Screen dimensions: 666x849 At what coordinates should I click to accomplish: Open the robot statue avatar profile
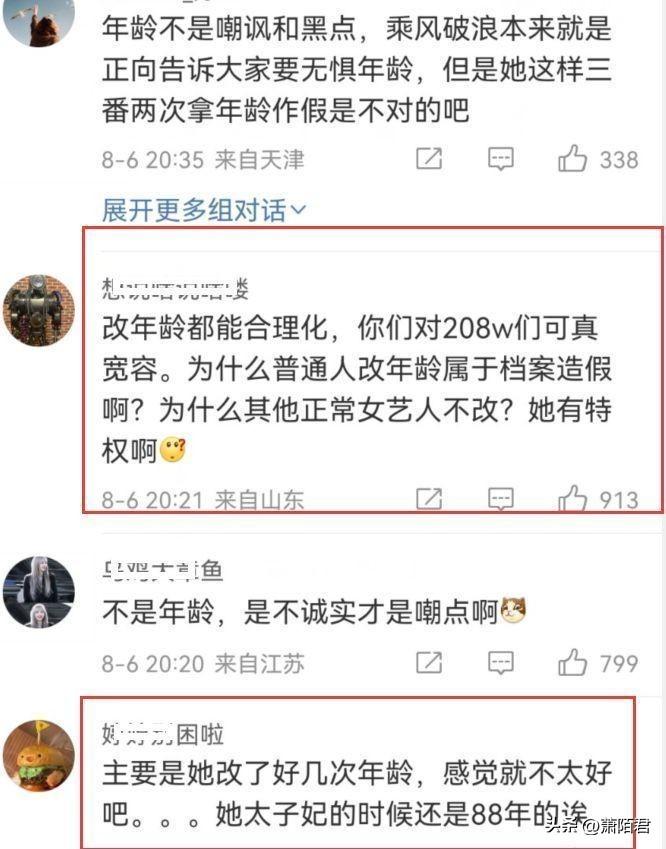coord(39,310)
